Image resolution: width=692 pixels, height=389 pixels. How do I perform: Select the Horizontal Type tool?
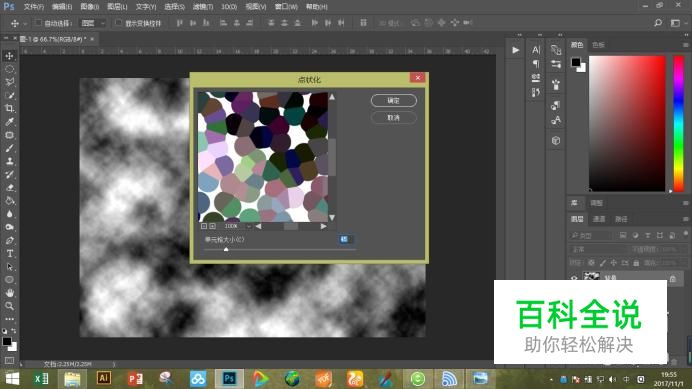tap(9, 253)
